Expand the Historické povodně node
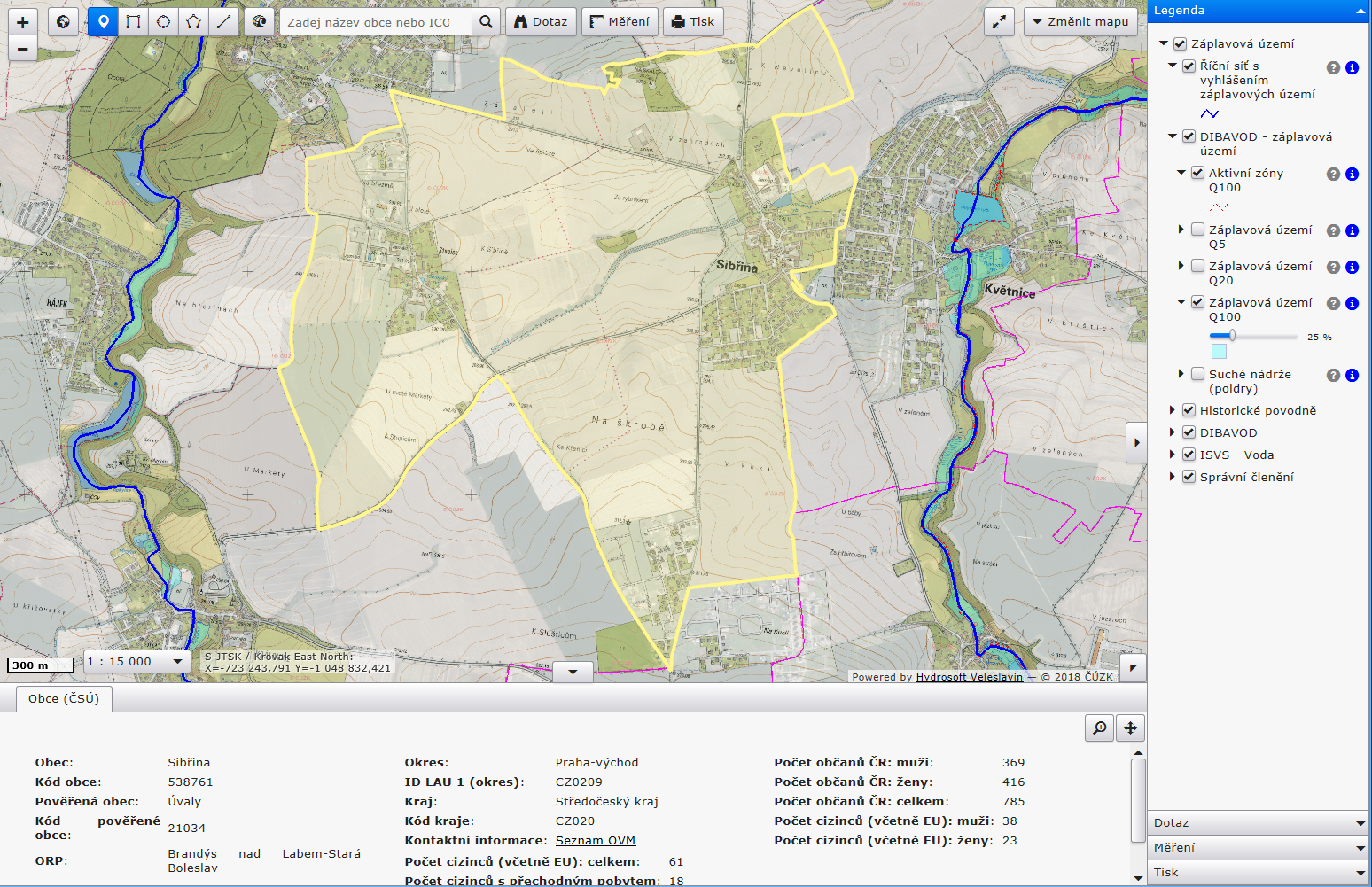The width and height of the screenshot is (1372, 887). click(x=1173, y=410)
